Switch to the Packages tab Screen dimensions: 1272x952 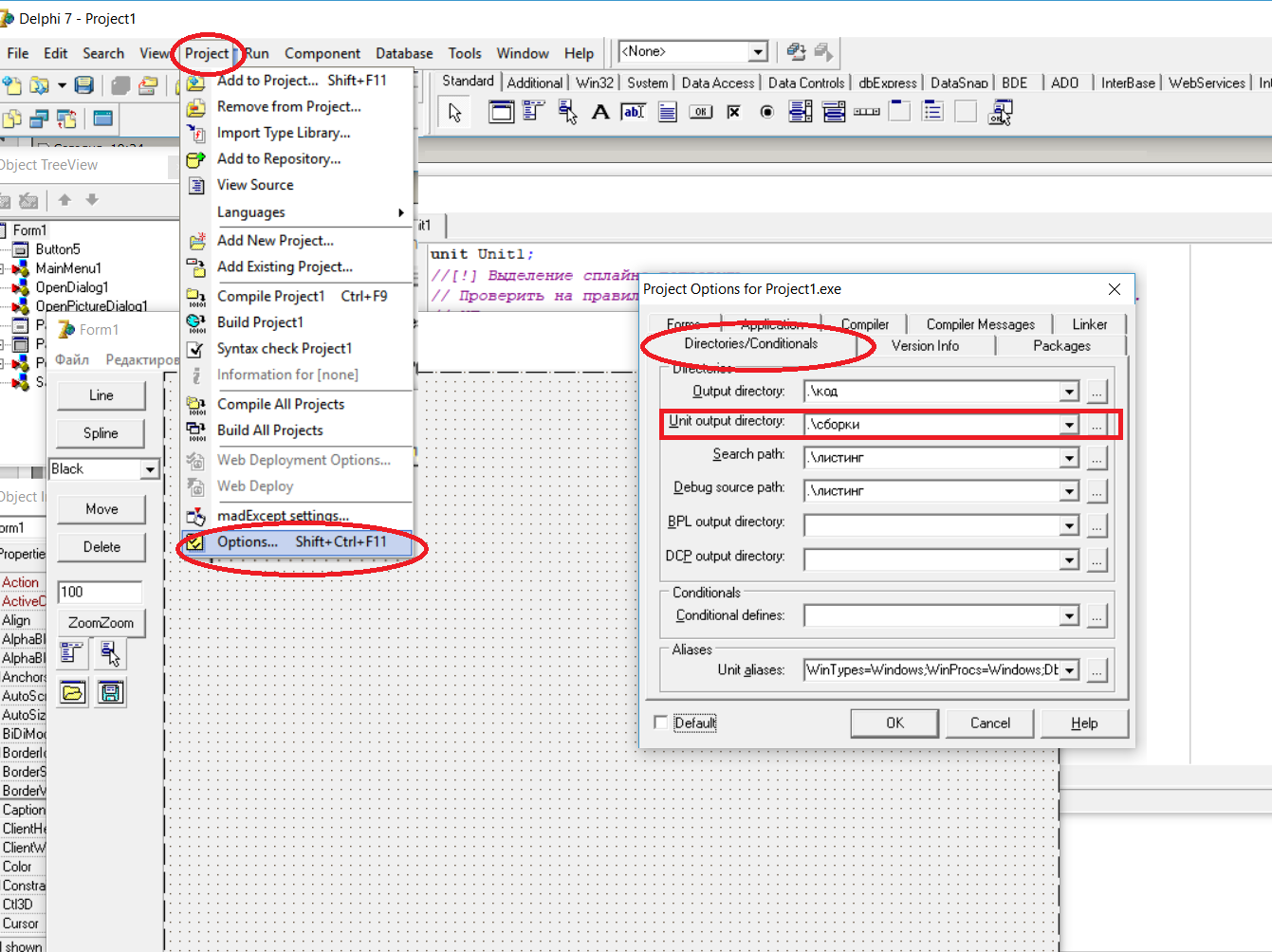click(1061, 346)
